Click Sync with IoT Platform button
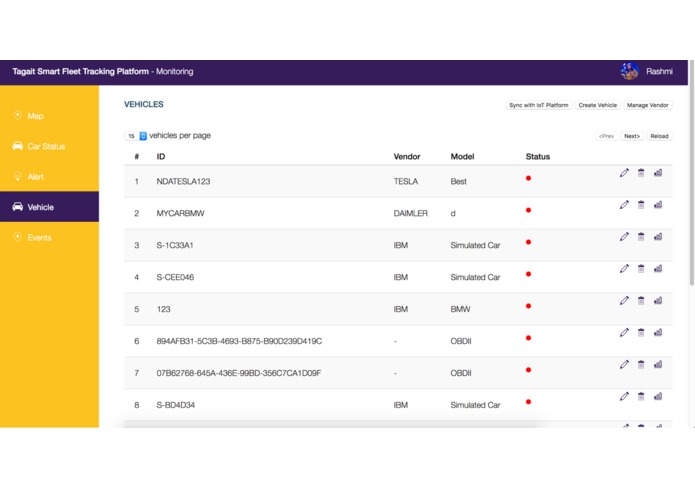This screenshot has width=695, height=494. coord(539,105)
